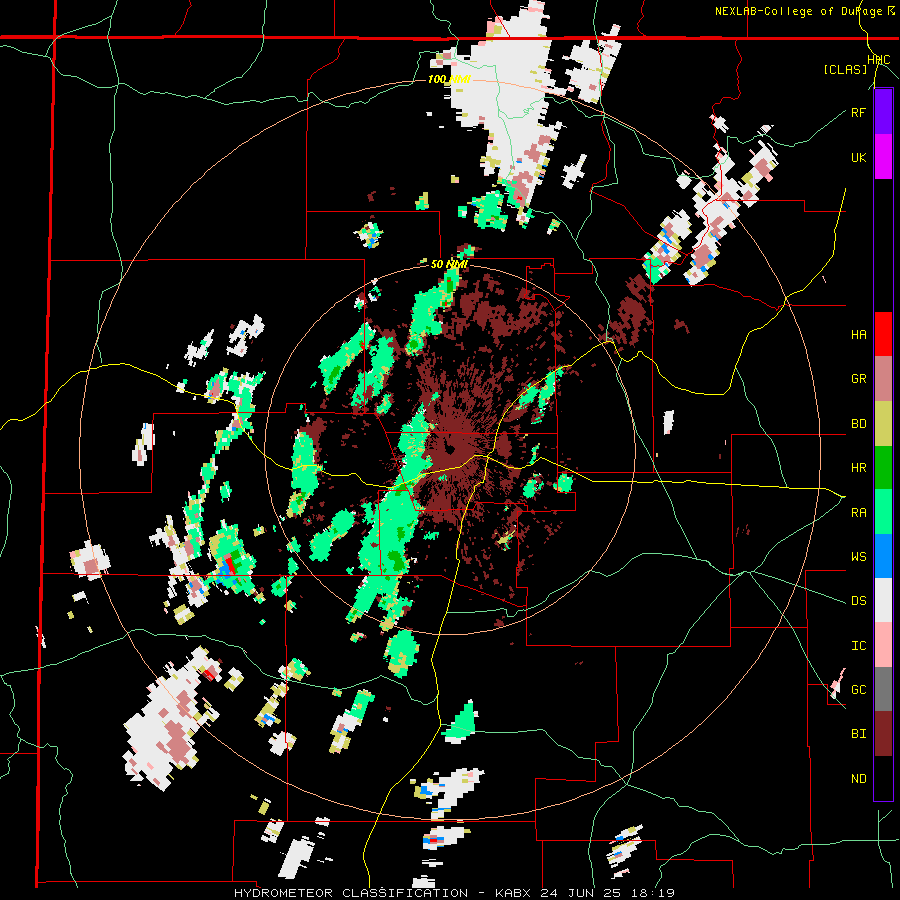This screenshot has width=900, height=900.
Task: Click the DS legend label
Action: click(858, 601)
